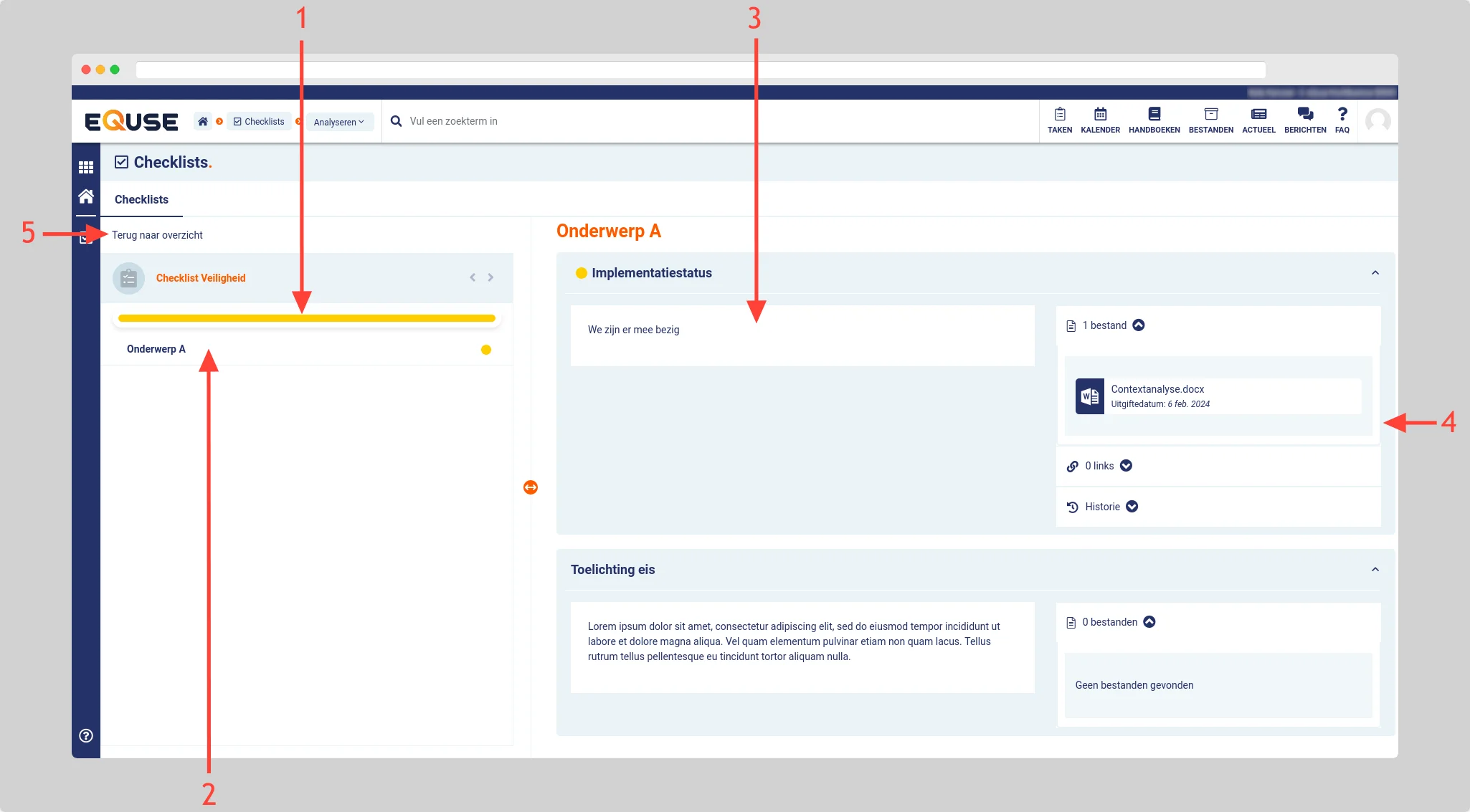Collapse the 1 bestand section

coord(1138,325)
